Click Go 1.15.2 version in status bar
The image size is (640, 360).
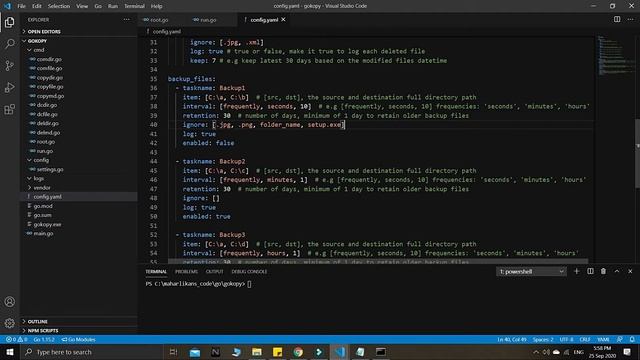(44, 340)
